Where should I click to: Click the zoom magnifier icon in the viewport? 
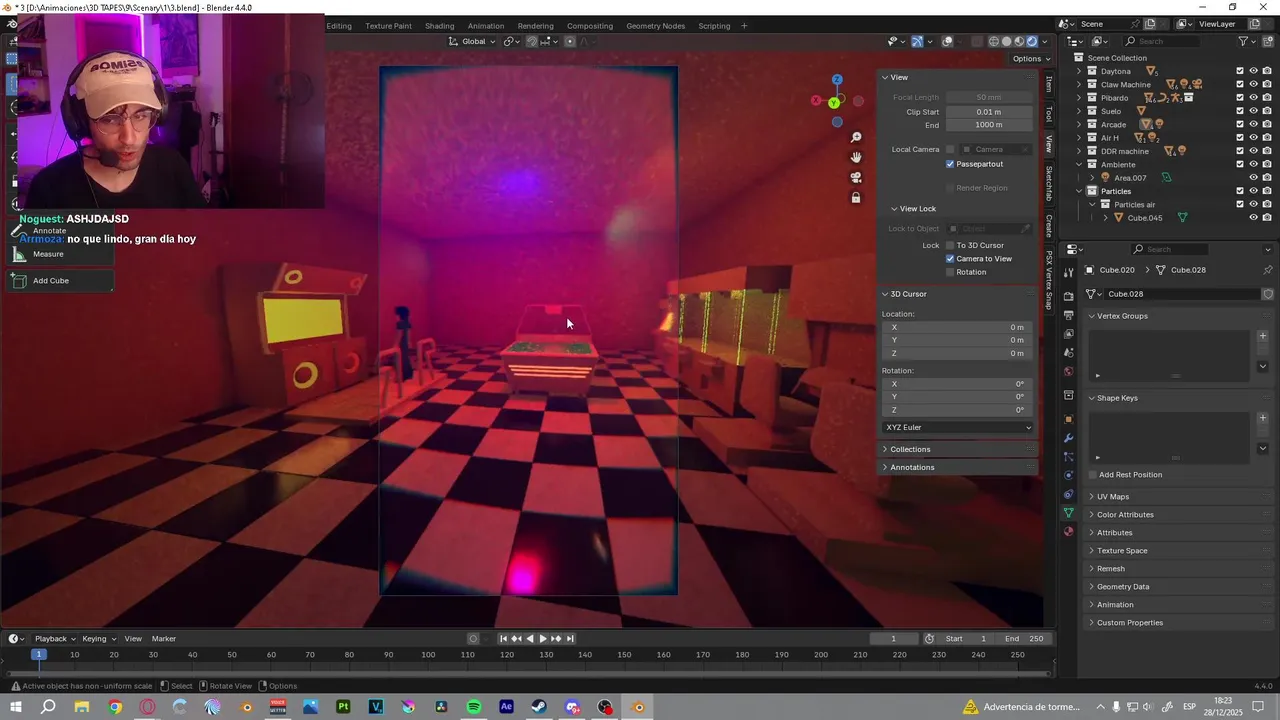point(856,137)
